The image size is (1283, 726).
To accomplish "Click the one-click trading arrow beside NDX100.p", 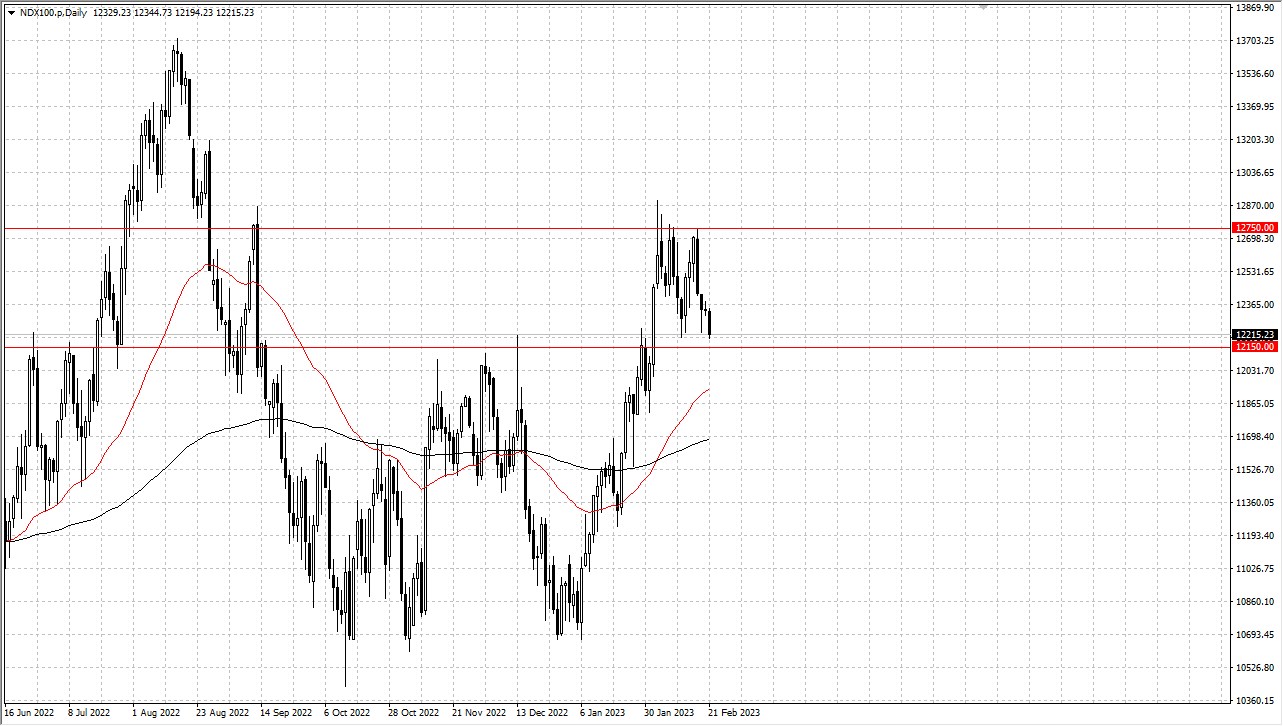I will click(10, 12).
